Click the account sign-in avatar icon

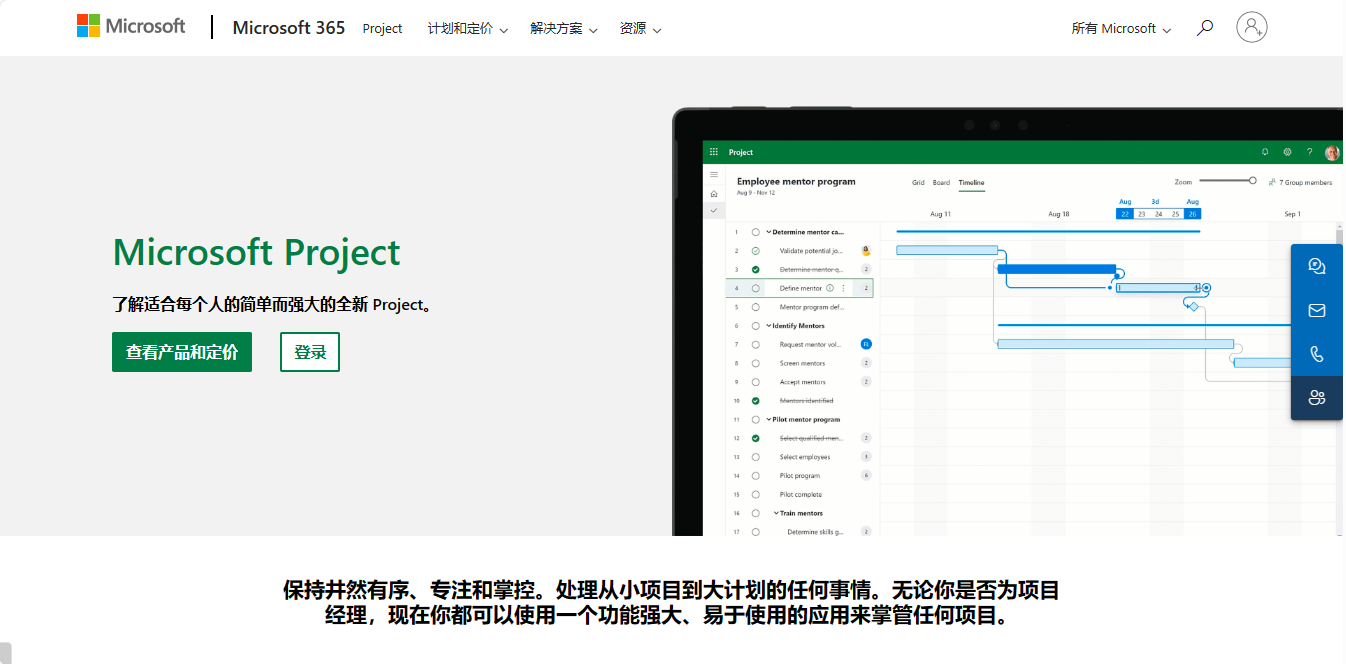click(1252, 27)
